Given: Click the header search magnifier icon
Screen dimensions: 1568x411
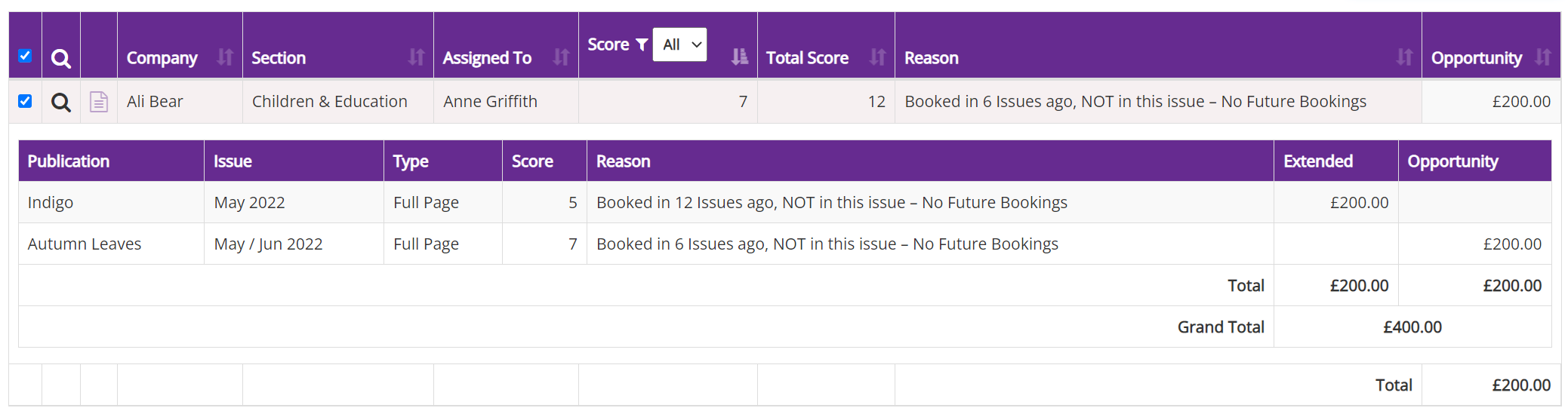Looking at the screenshot, I should (61, 58).
